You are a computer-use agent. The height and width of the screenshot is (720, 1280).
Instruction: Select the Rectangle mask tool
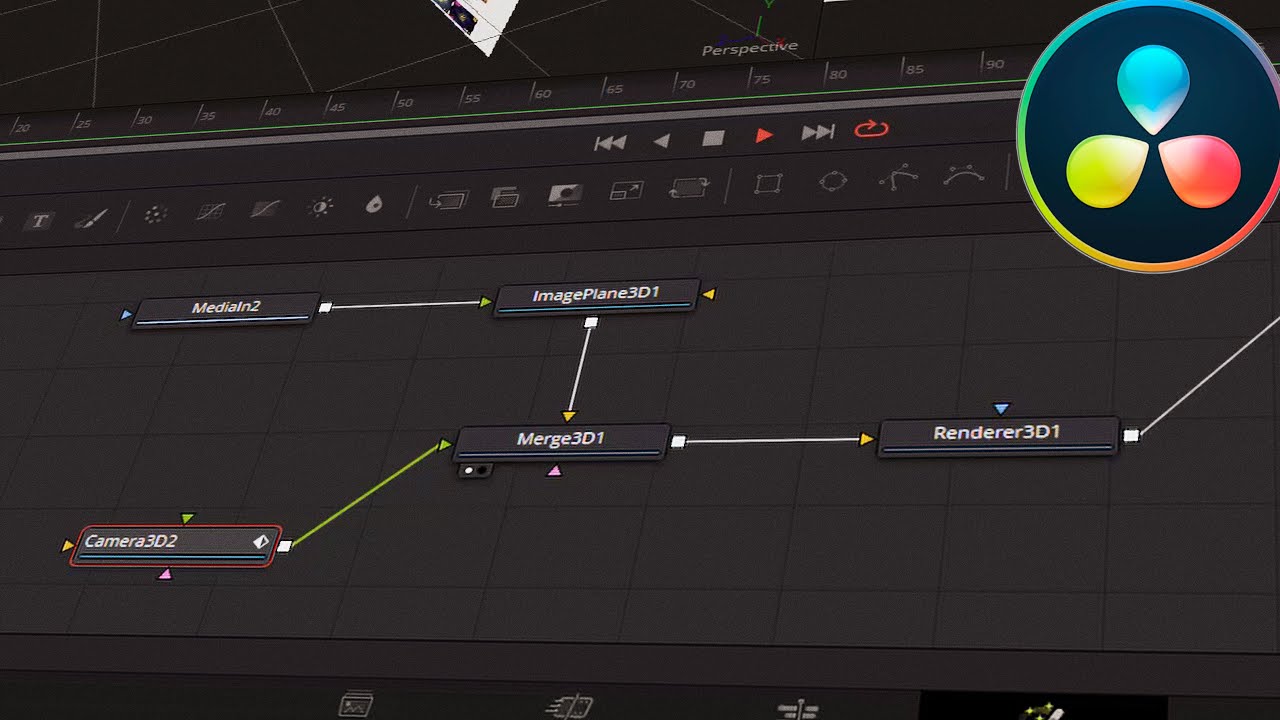tap(768, 184)
